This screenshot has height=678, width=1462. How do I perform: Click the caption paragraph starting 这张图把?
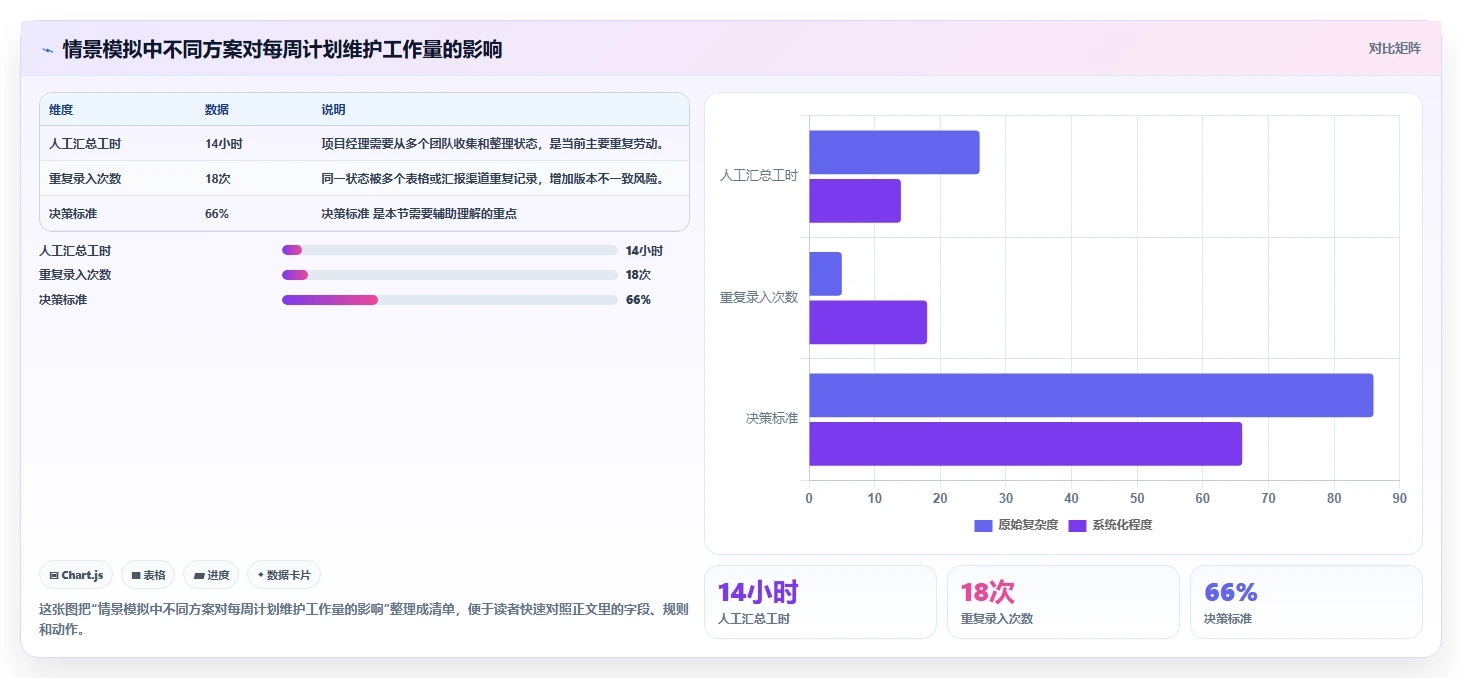364,619
